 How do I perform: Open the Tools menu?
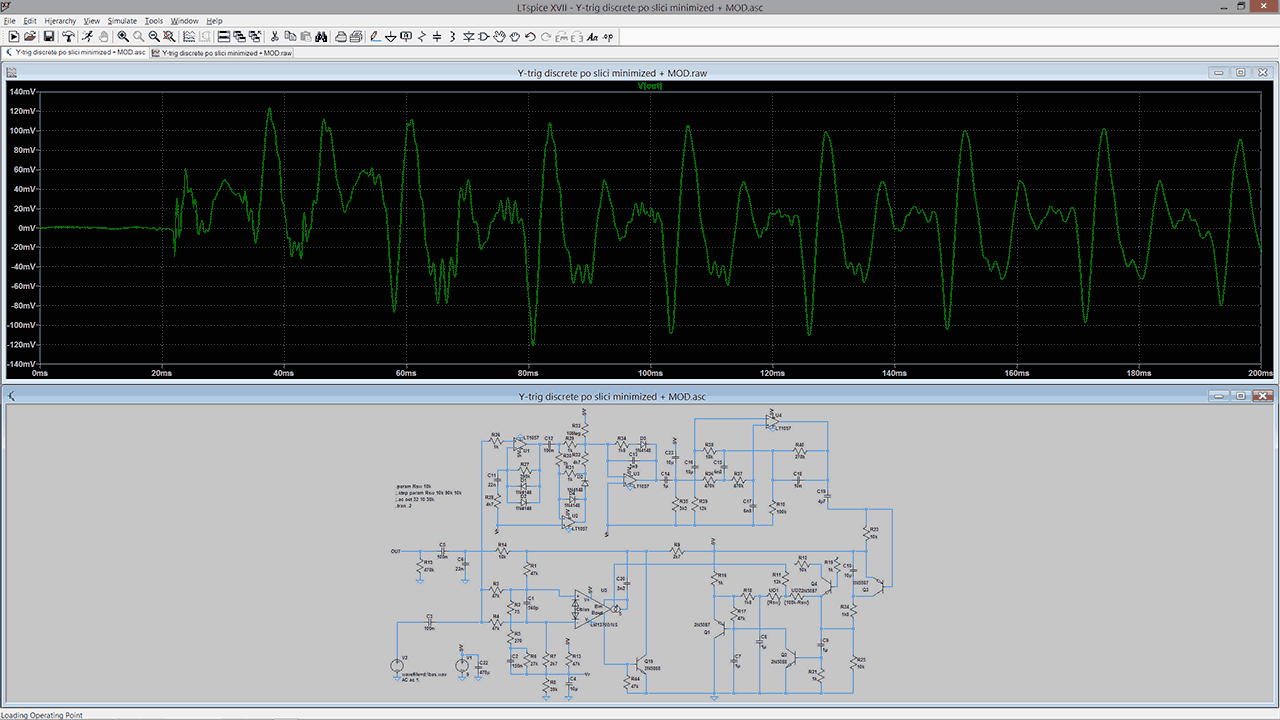pyautogui.click(x=154, y=21)
